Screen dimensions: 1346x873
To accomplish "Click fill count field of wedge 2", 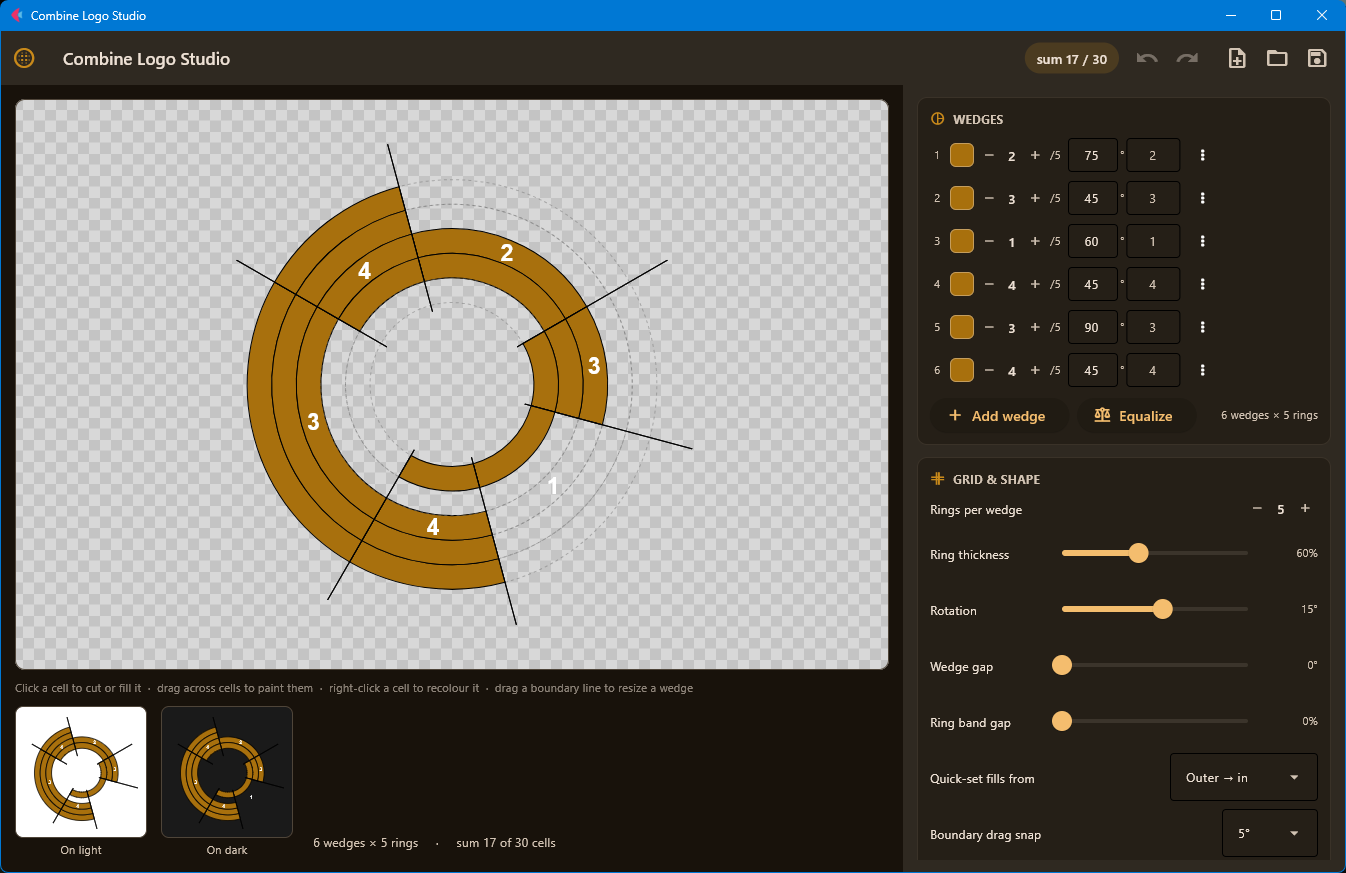I will [x=1153, y=198].
